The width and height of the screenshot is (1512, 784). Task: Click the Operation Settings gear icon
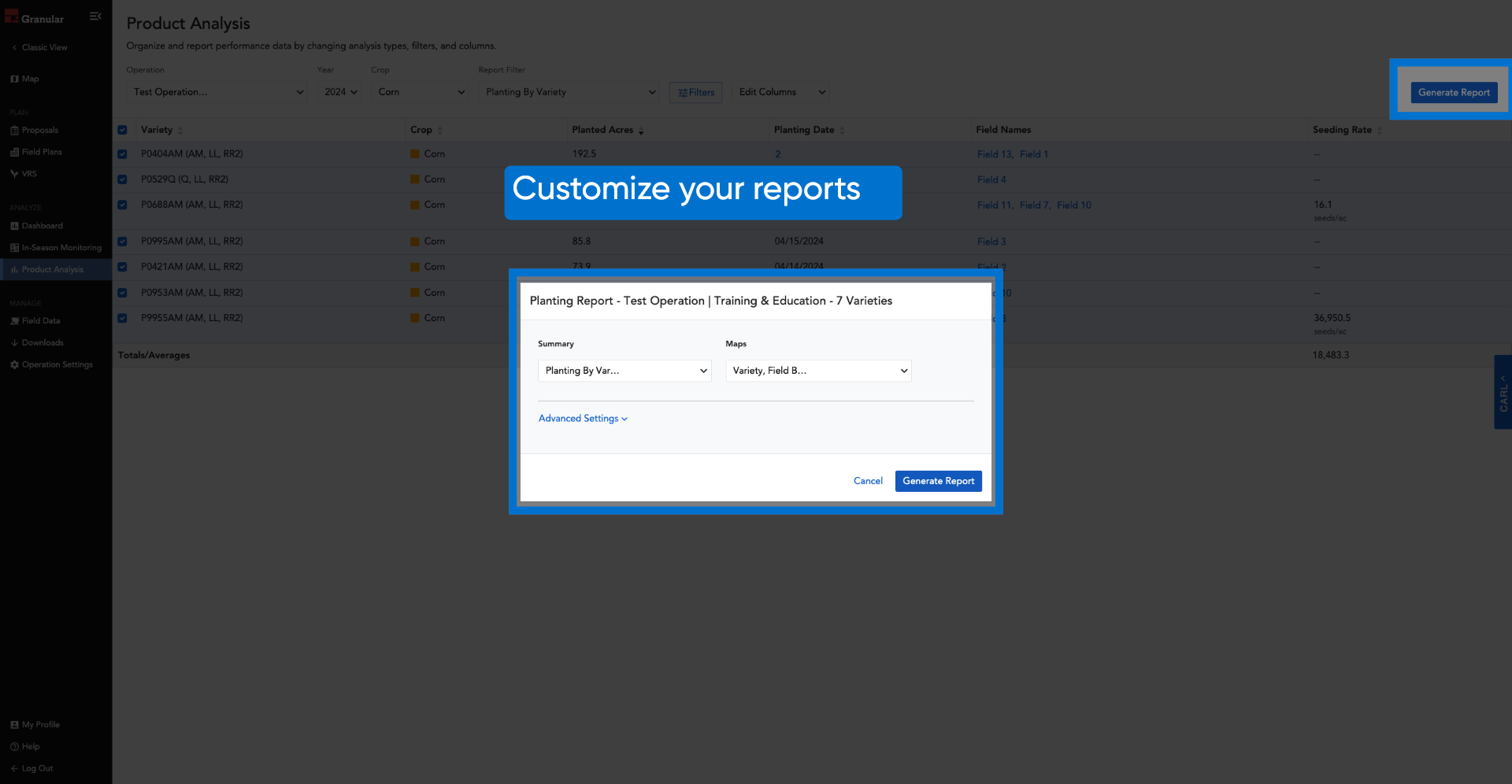point(14,365)
